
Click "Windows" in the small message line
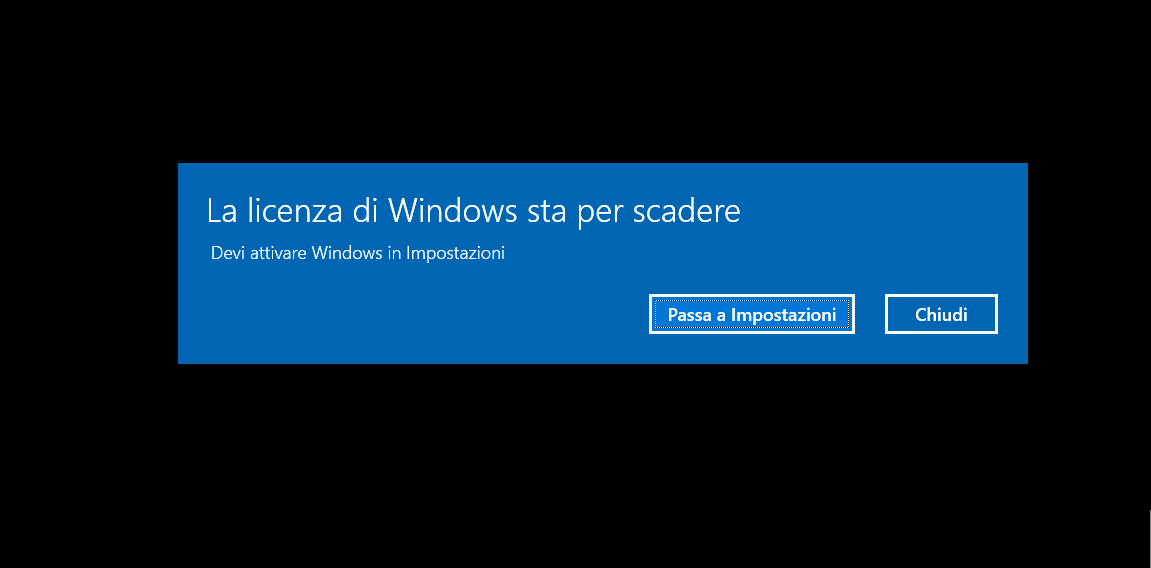coord(346,253)
